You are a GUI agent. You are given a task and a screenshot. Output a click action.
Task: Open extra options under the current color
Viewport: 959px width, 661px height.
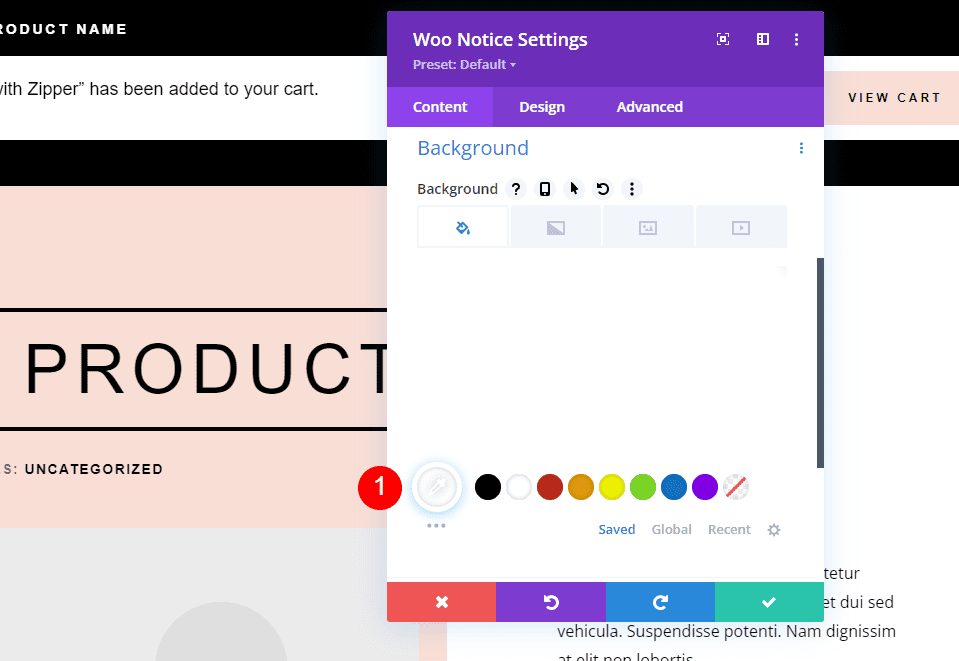436,524
